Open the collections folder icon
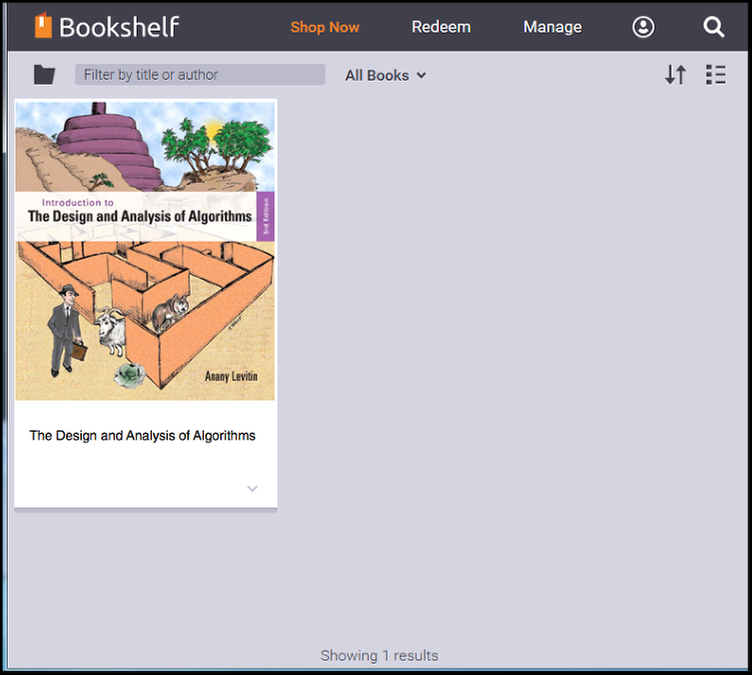 (45, 75)
